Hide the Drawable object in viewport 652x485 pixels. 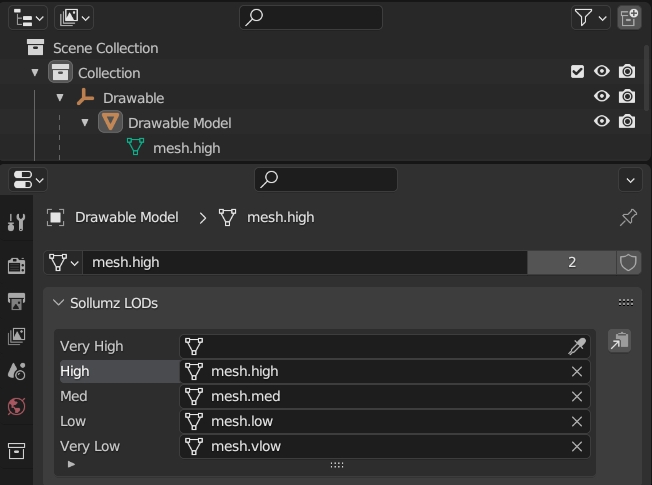pos(602,97)
